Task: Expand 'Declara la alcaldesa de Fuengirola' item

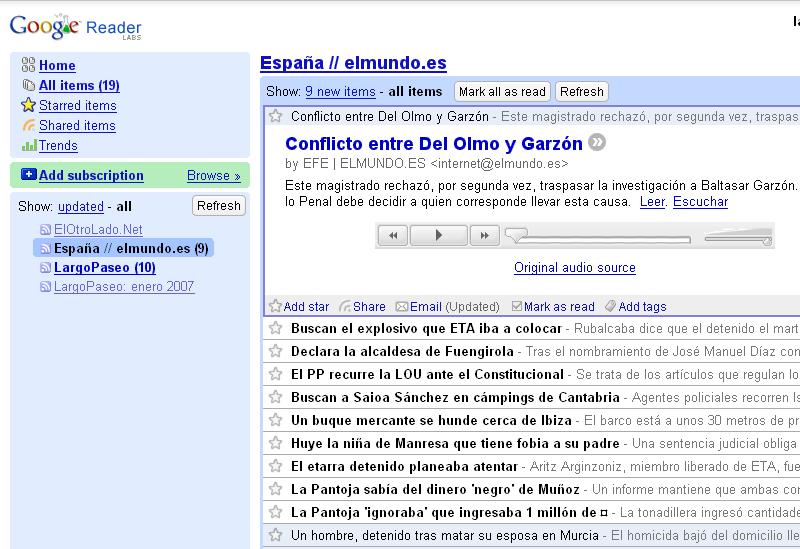Action: tap(402, 351)
